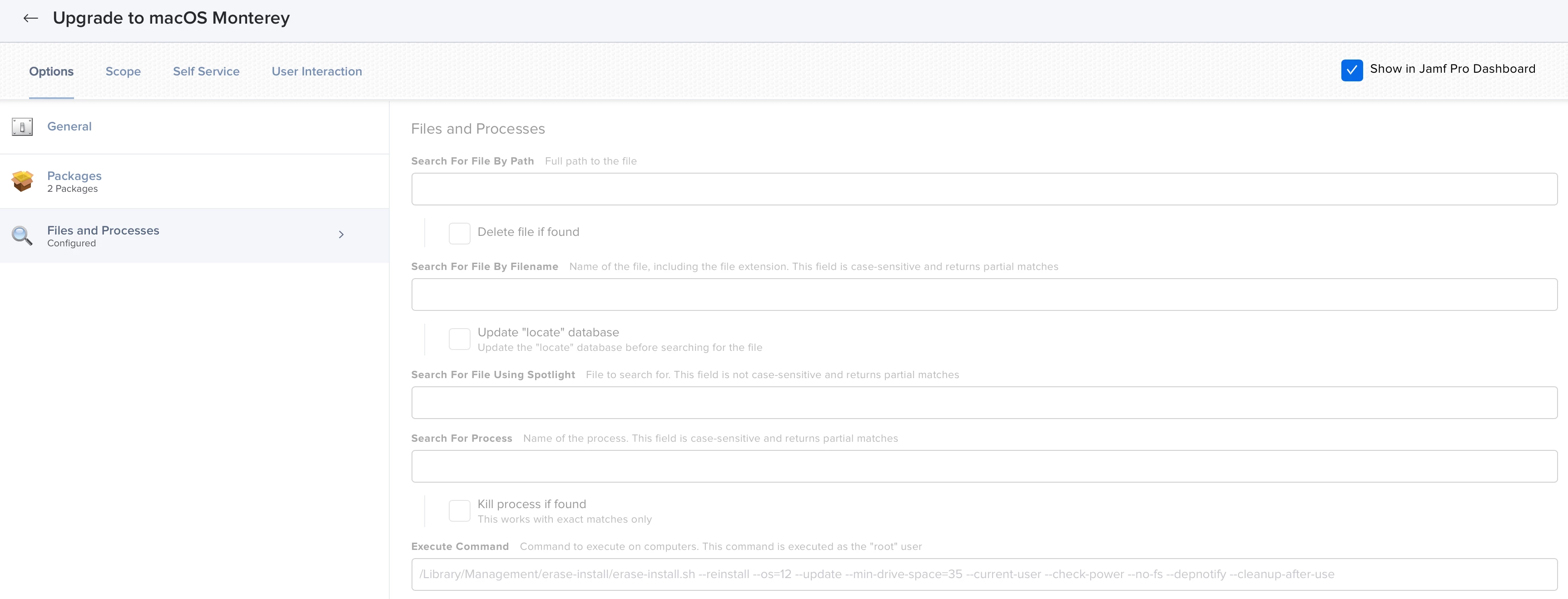Check Update "locate" database option
The width and height of the screenshot is (1568, 599).
tap(459, 339)
